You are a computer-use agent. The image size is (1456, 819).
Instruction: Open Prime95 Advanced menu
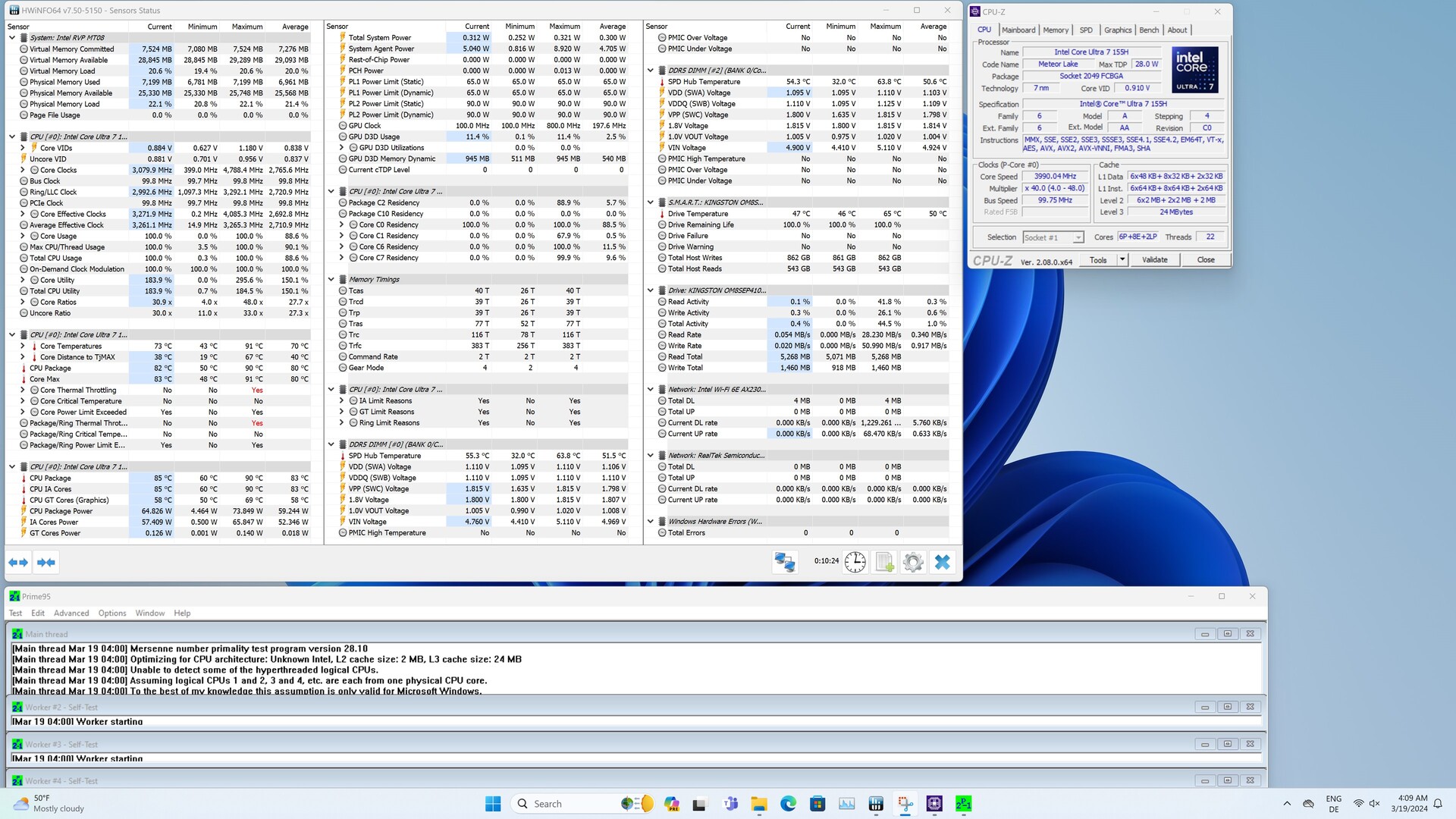71,613
